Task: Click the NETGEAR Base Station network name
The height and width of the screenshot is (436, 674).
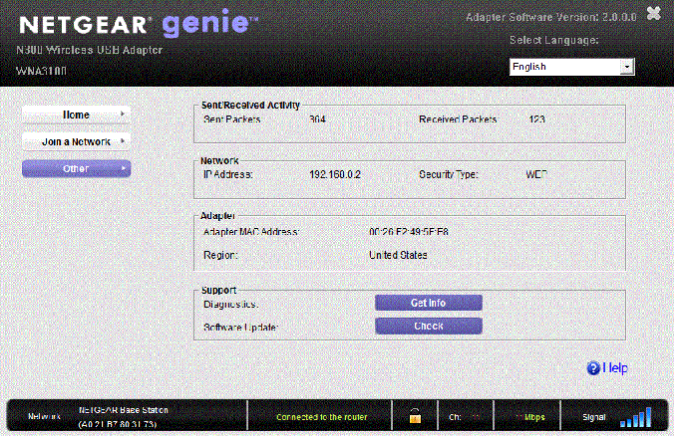Action: pos(123,410)
